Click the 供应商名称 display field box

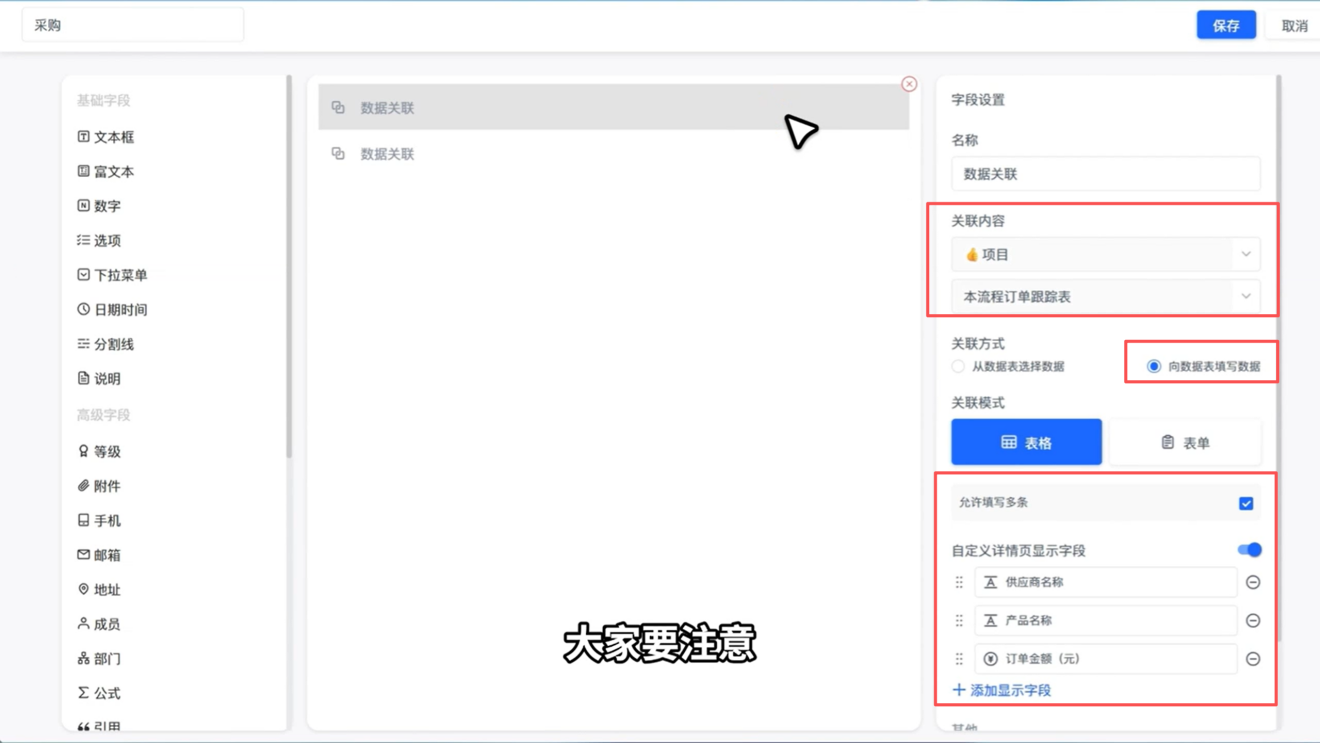pyautogui.click(x=1106, y=582)
